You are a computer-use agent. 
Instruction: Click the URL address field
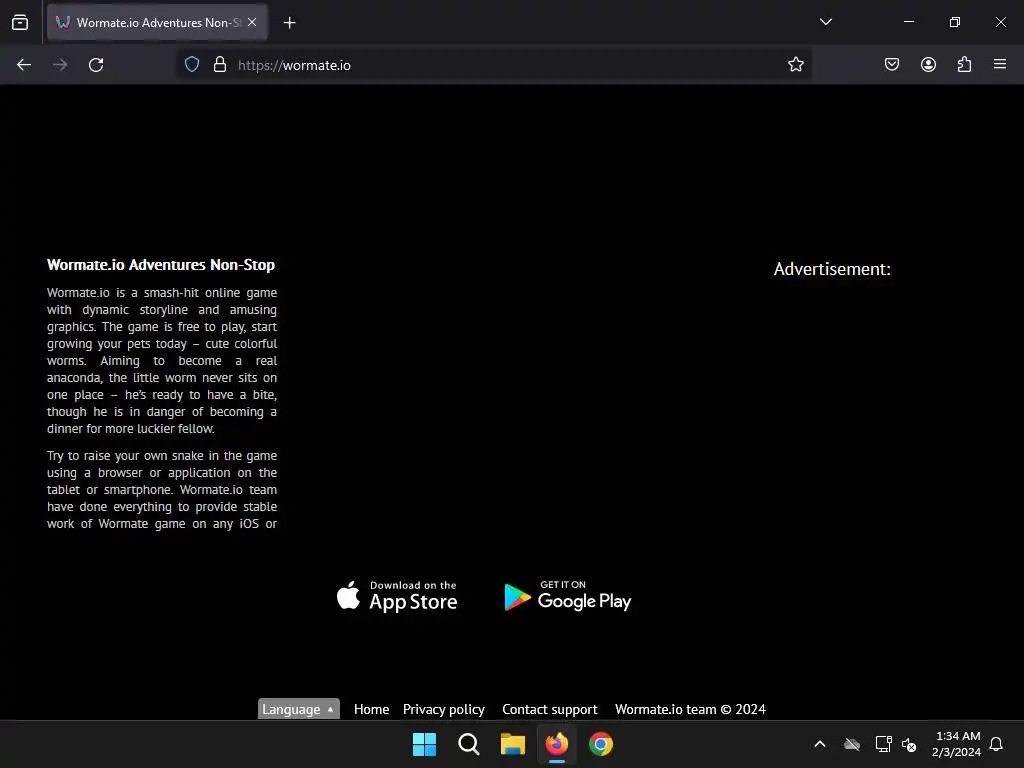point(496,65)
